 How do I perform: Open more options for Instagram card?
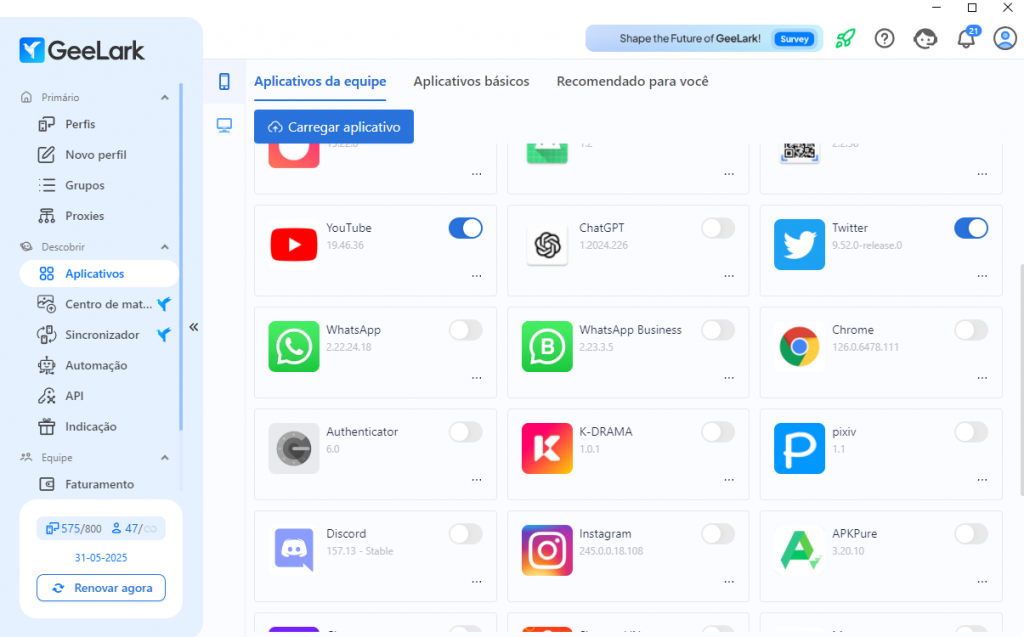(729, 582)
